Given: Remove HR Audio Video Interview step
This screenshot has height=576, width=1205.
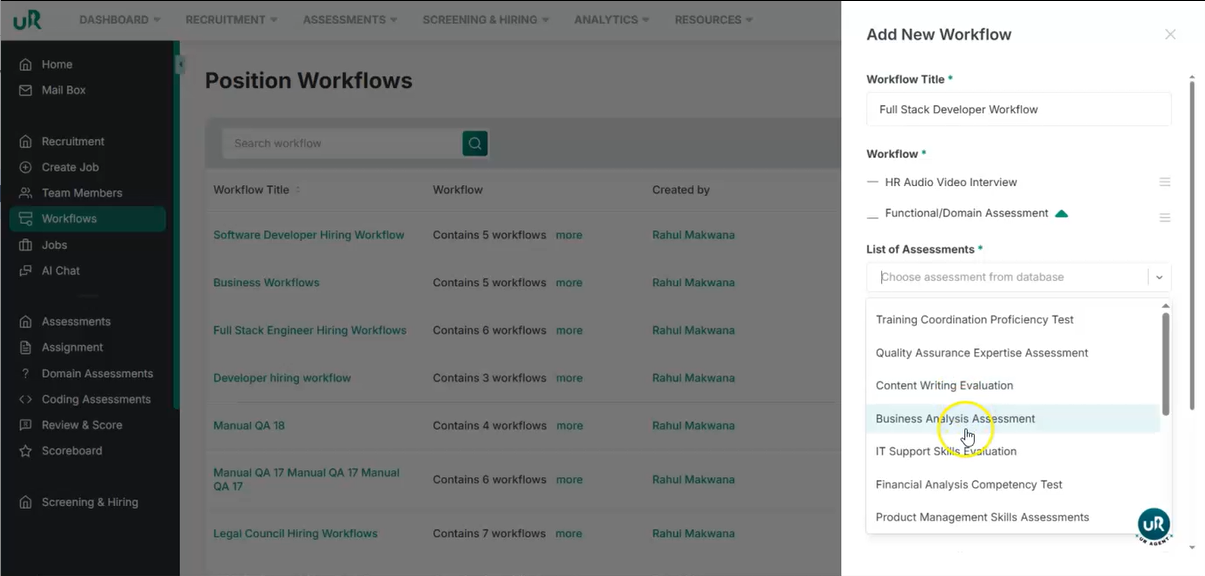Looking at the screenshot, I should [x=873, y=182].
